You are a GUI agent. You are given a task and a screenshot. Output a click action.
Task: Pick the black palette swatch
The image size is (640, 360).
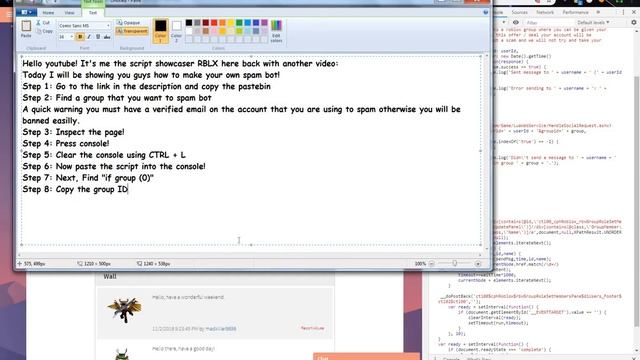189,22
